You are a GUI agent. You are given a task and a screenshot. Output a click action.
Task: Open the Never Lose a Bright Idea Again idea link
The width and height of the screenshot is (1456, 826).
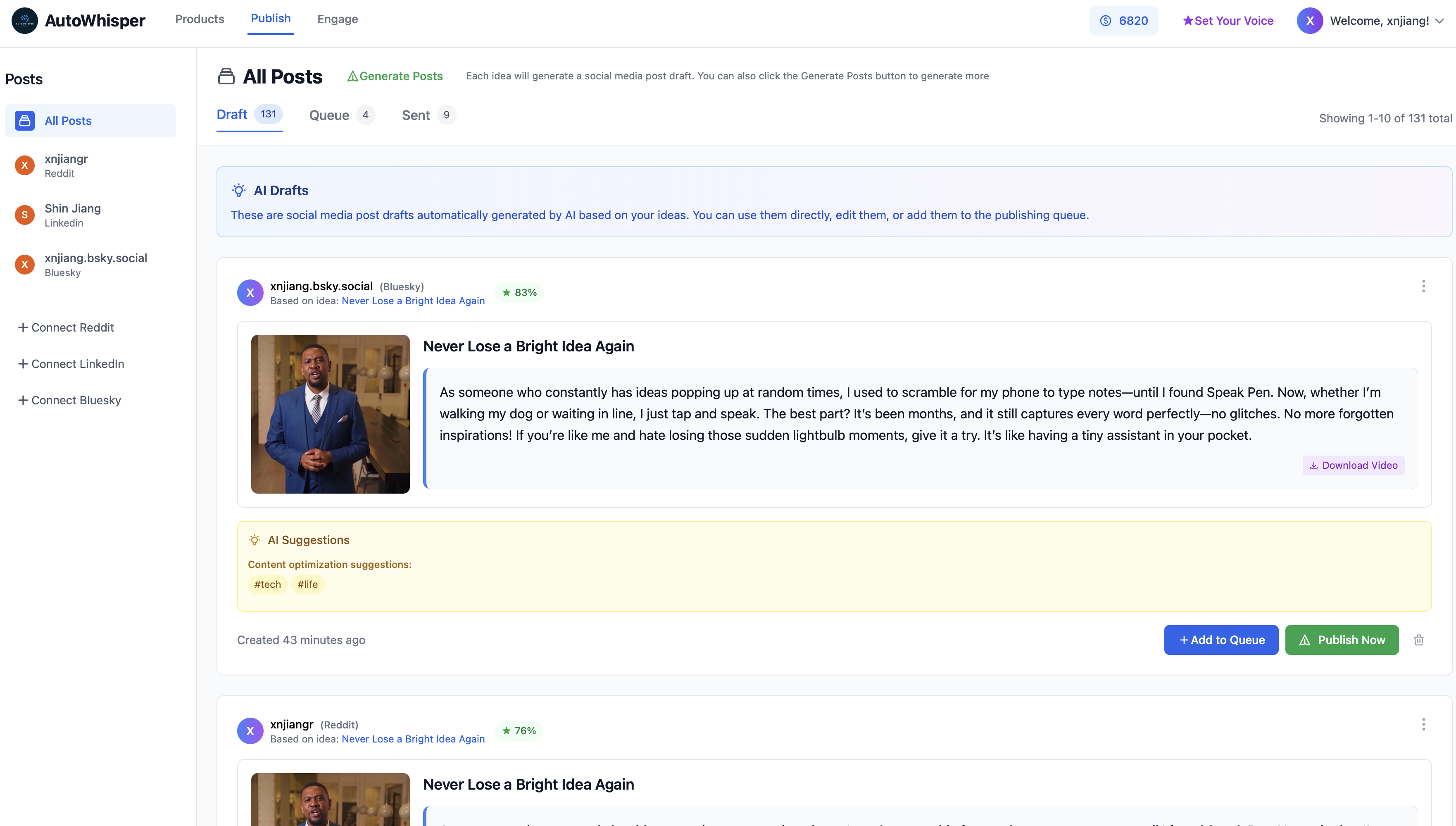(413, 301)
